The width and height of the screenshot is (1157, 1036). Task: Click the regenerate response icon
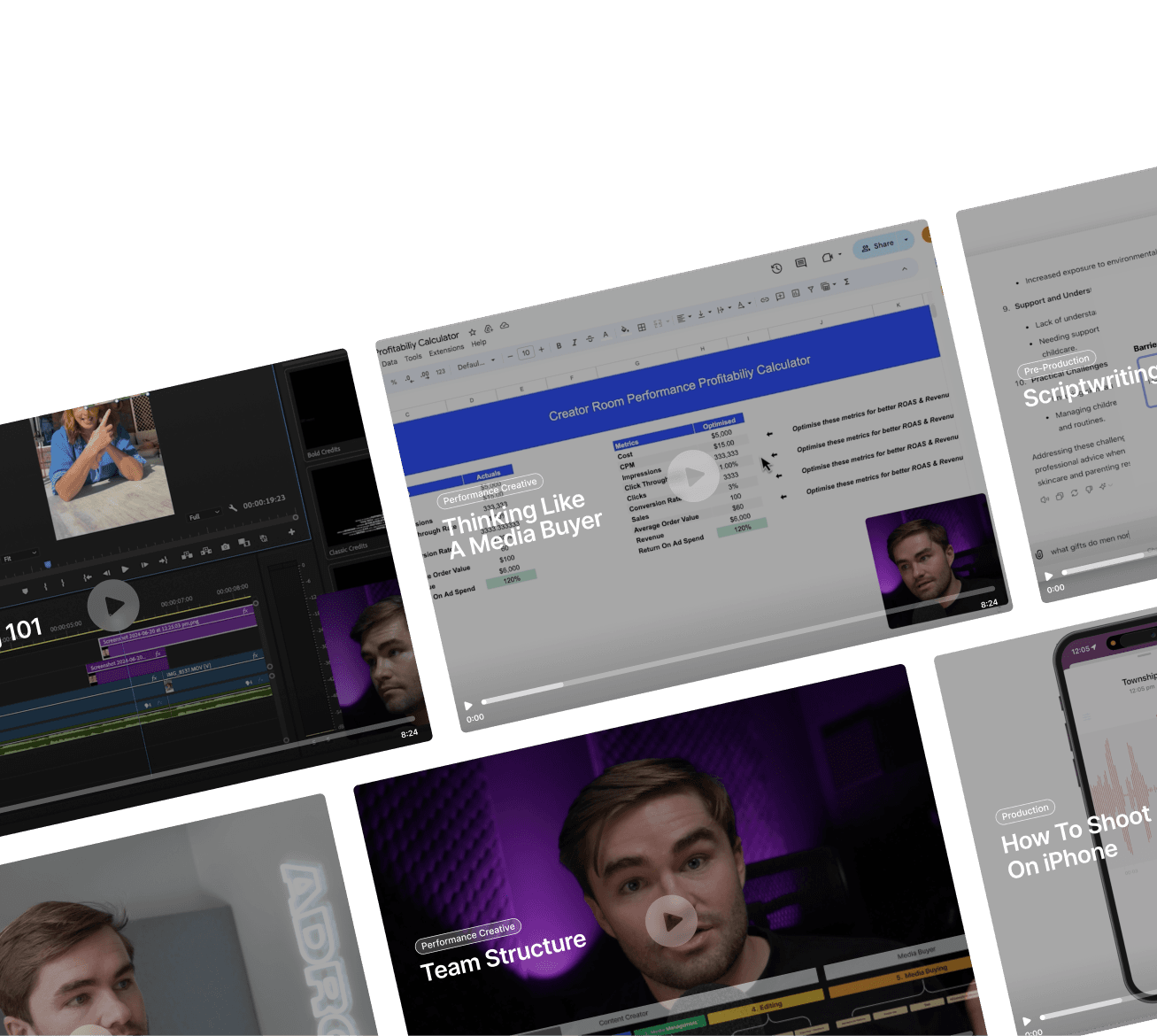1075,493
